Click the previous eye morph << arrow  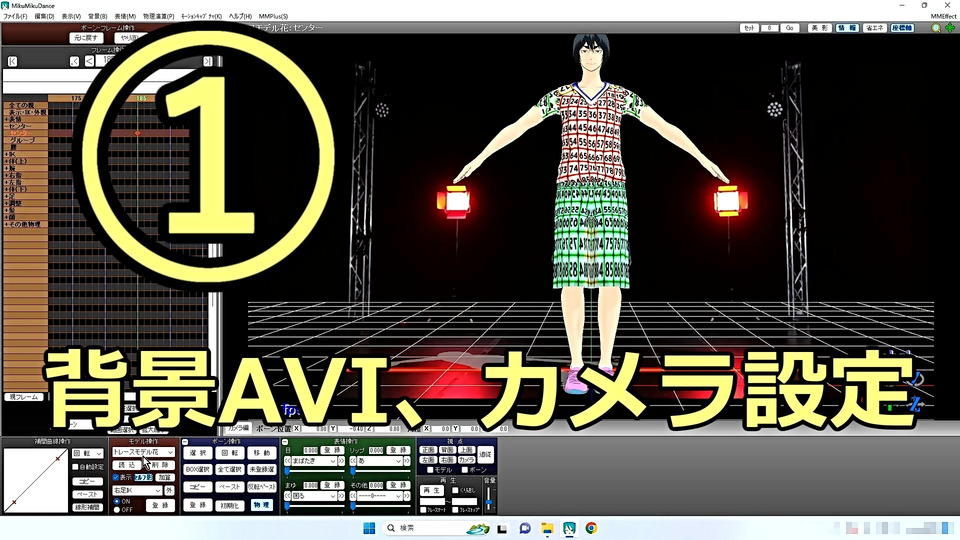click(288, 461)
